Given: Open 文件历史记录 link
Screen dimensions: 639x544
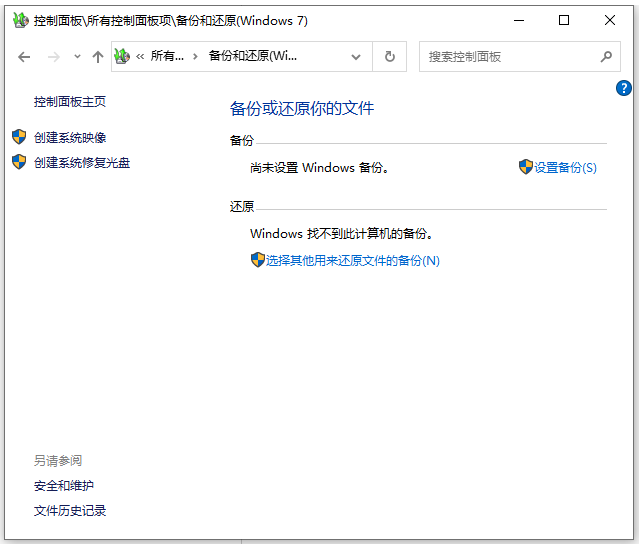Looking at the screenshot, I should (x=70, y=511).
